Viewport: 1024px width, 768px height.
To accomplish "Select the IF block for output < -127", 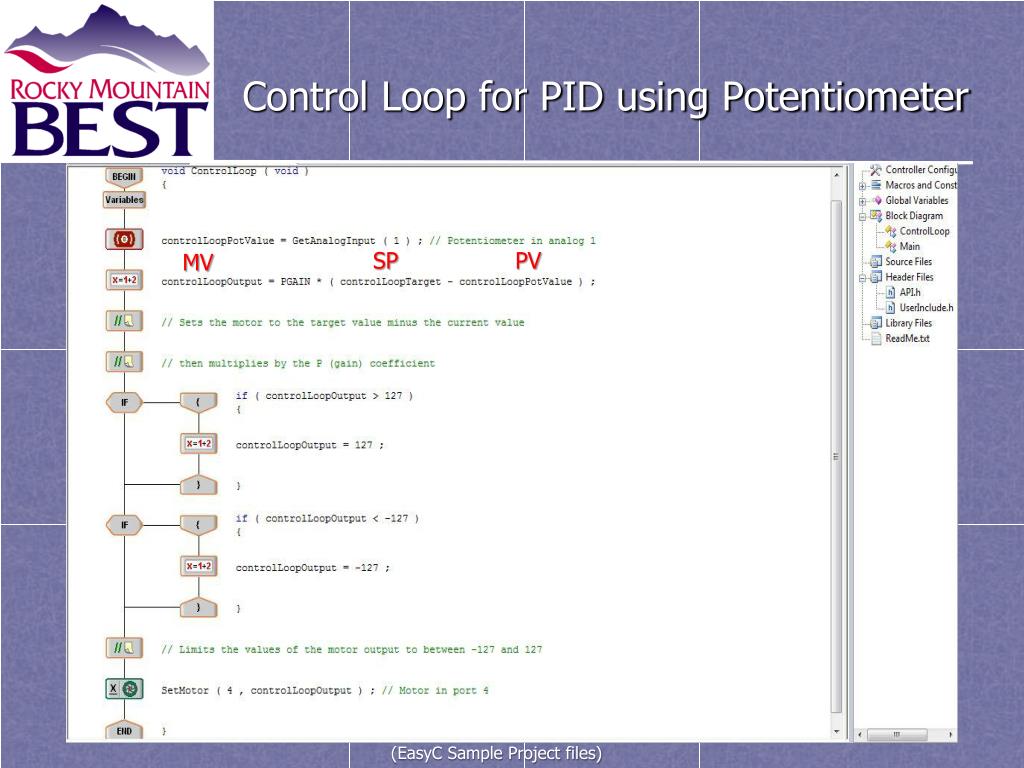I will [x=124, y=525].
